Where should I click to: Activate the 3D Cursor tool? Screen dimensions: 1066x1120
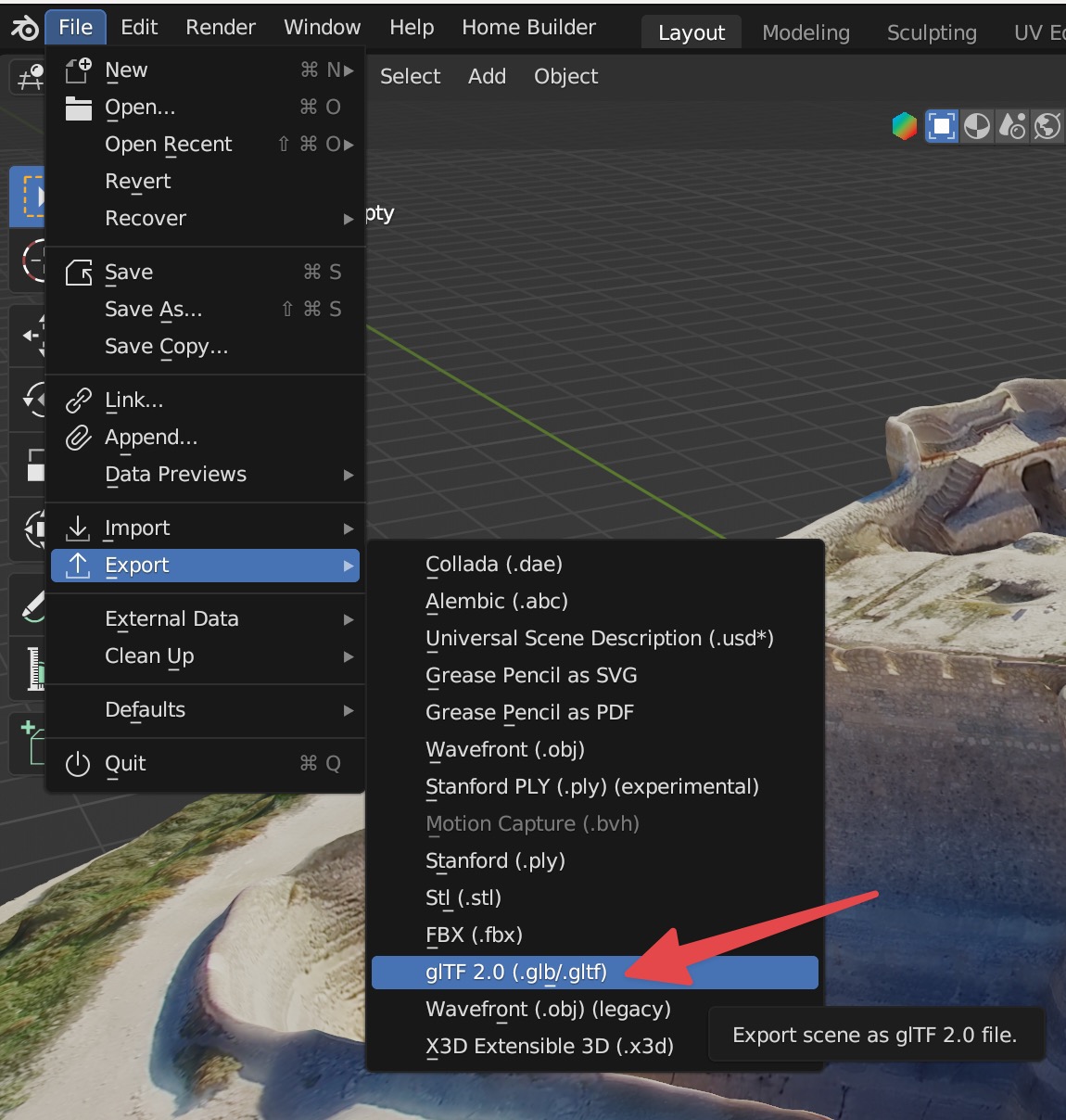pos(31,261)
